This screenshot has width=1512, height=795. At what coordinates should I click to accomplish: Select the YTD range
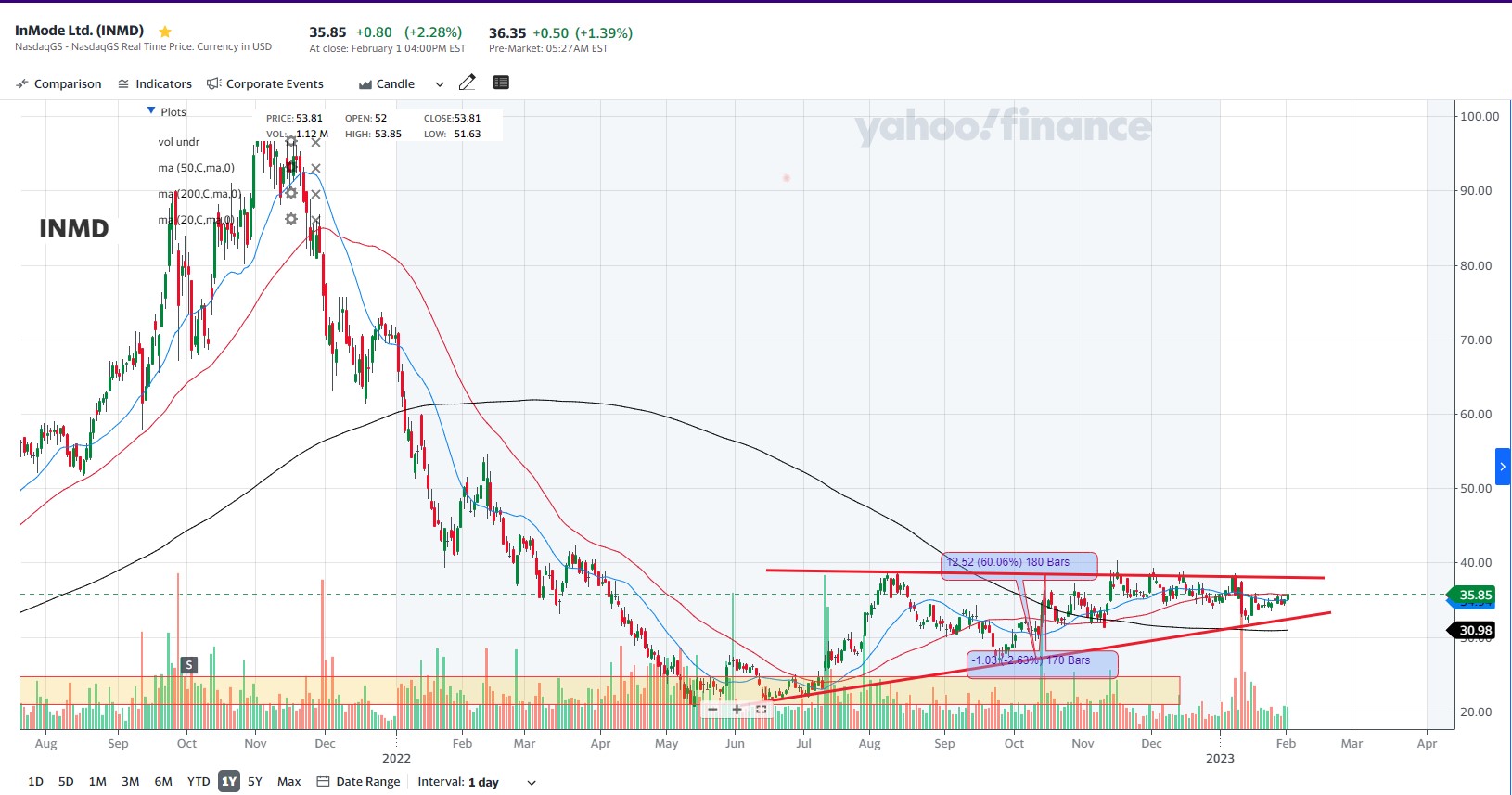[x=199, y=782]
